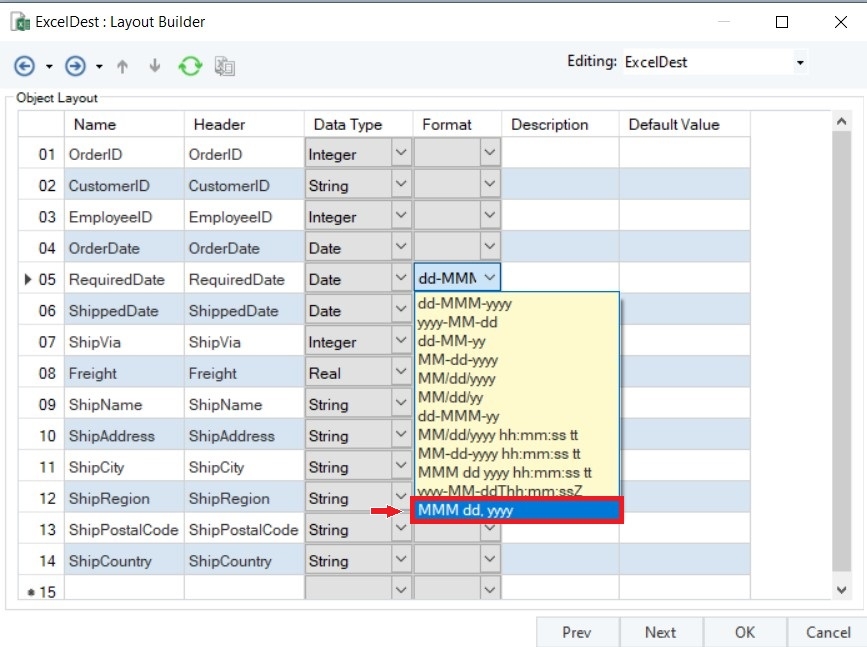867x647 pixels.
Task: Click the gray copy layout icon
Action: pos(225,66)
